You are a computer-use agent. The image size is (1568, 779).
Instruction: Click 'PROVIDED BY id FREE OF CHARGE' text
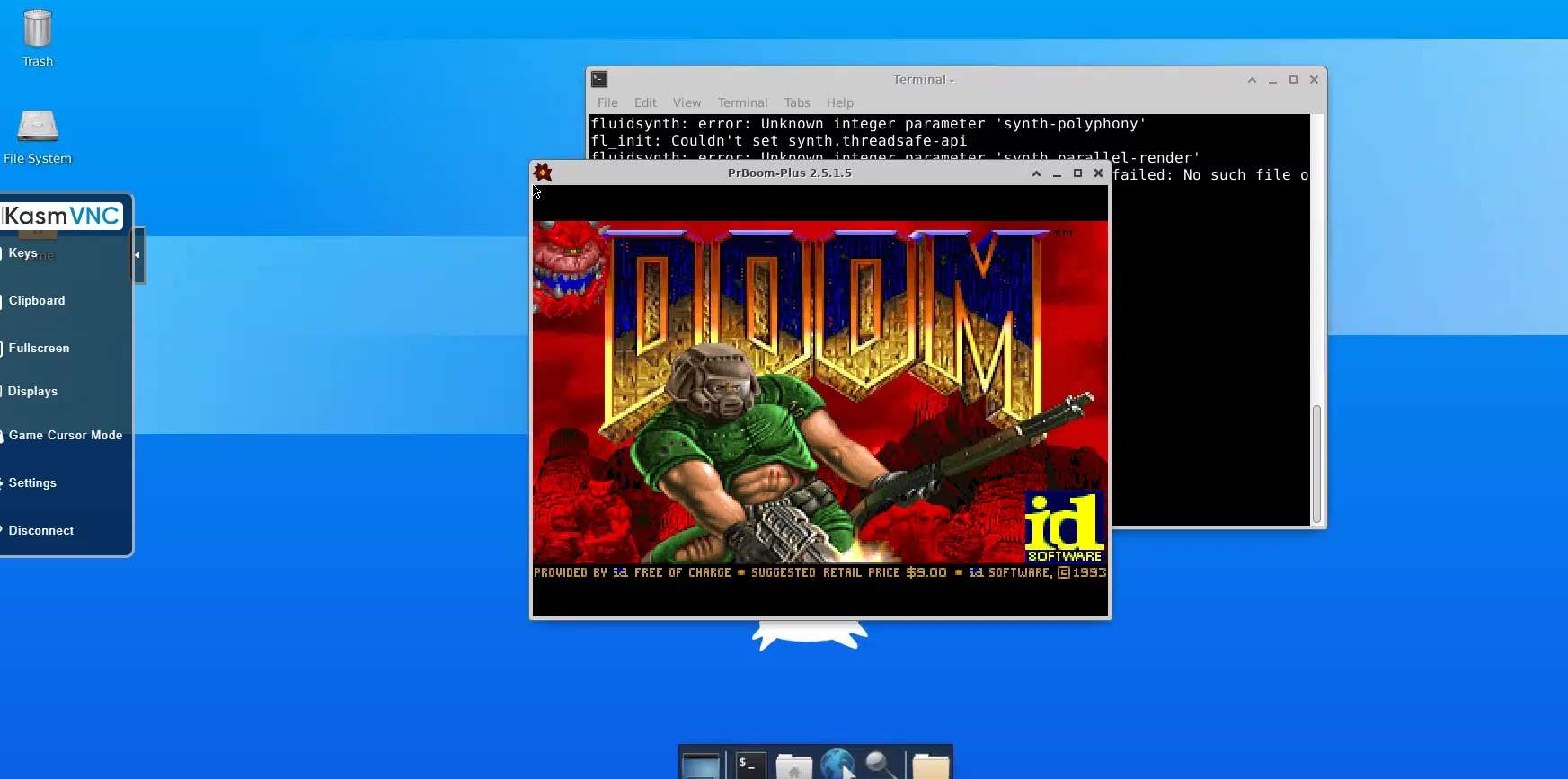632,572
